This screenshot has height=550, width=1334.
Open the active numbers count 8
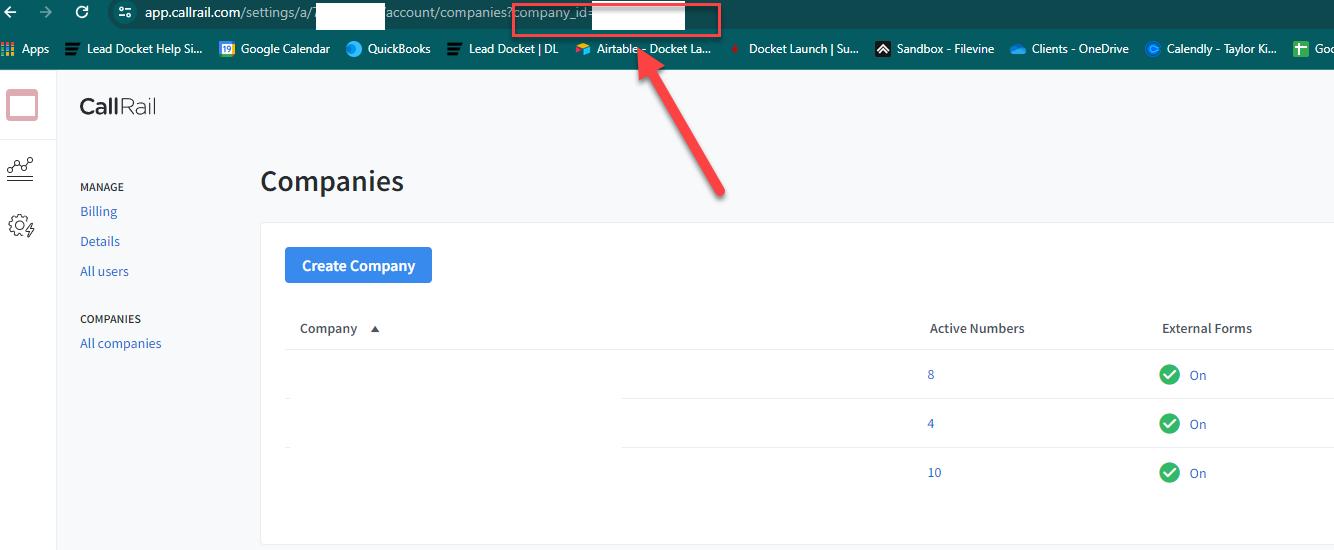point(931,375)
